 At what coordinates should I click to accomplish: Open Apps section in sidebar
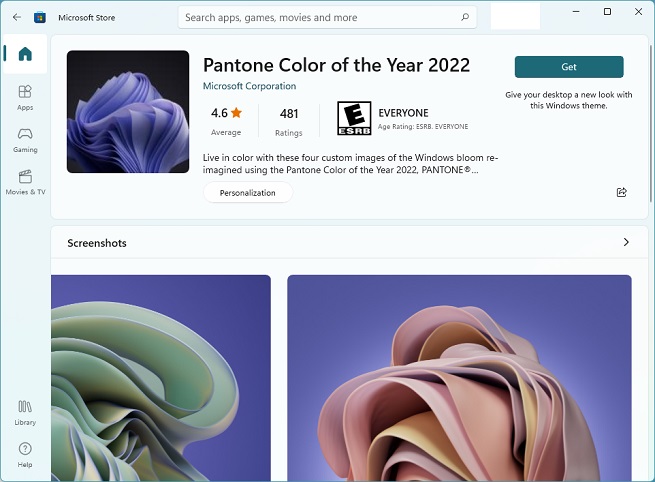pyautogui.click(x=25, y=98)
